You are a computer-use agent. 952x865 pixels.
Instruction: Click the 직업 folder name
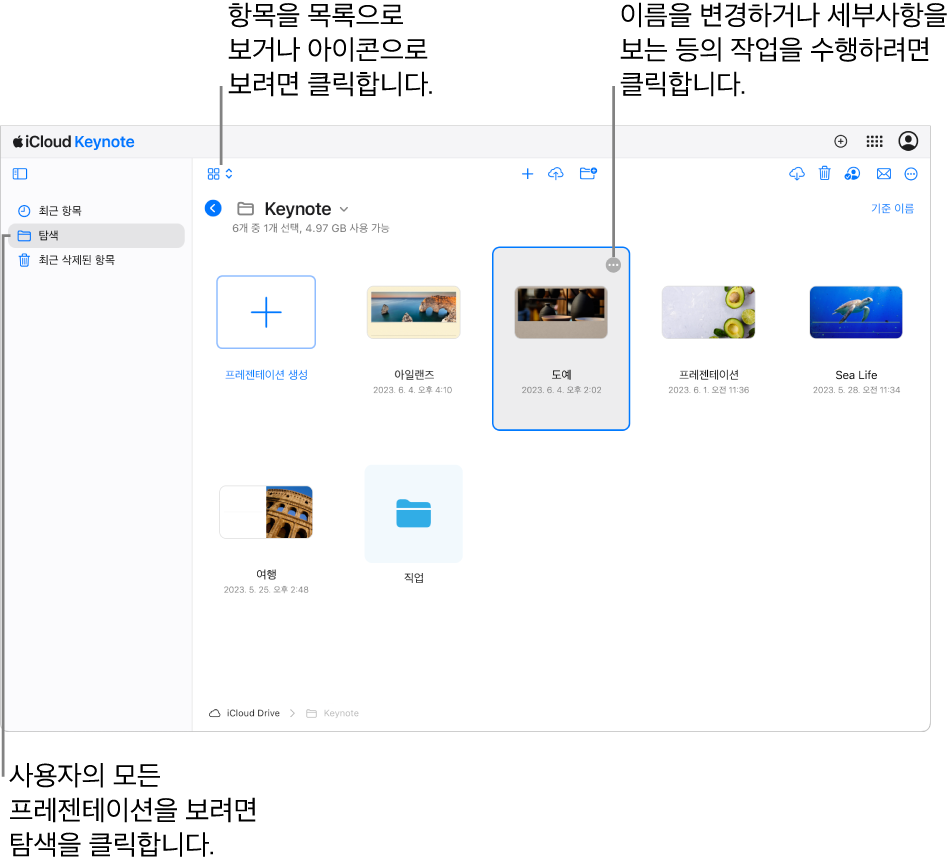click(x=413, y=578)
